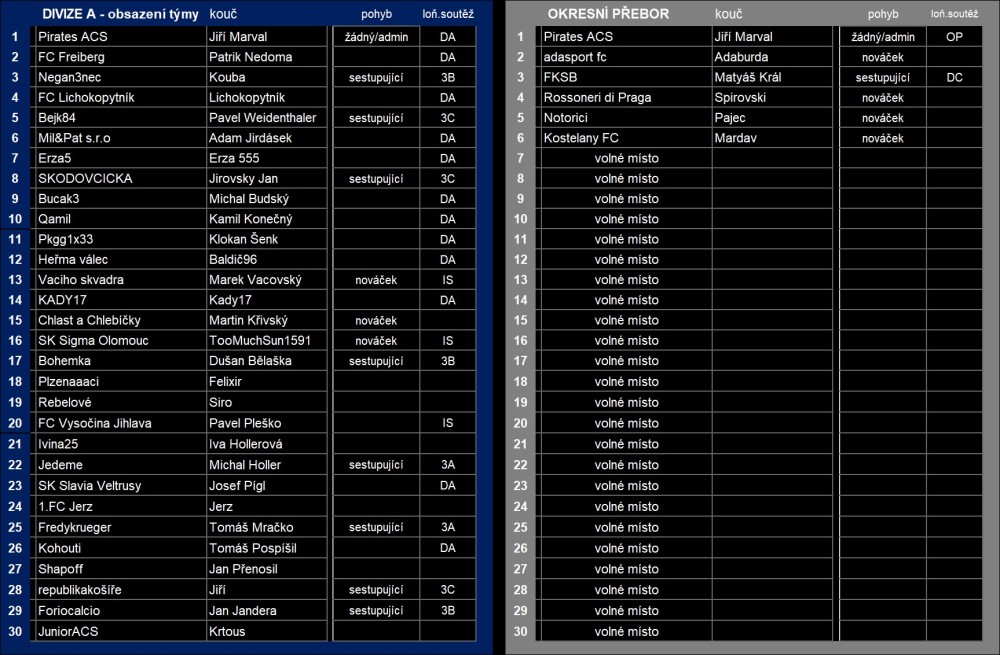Click the Rossoneri di Praga team cell
1000x655 pixels.
[x=626, y=98]
